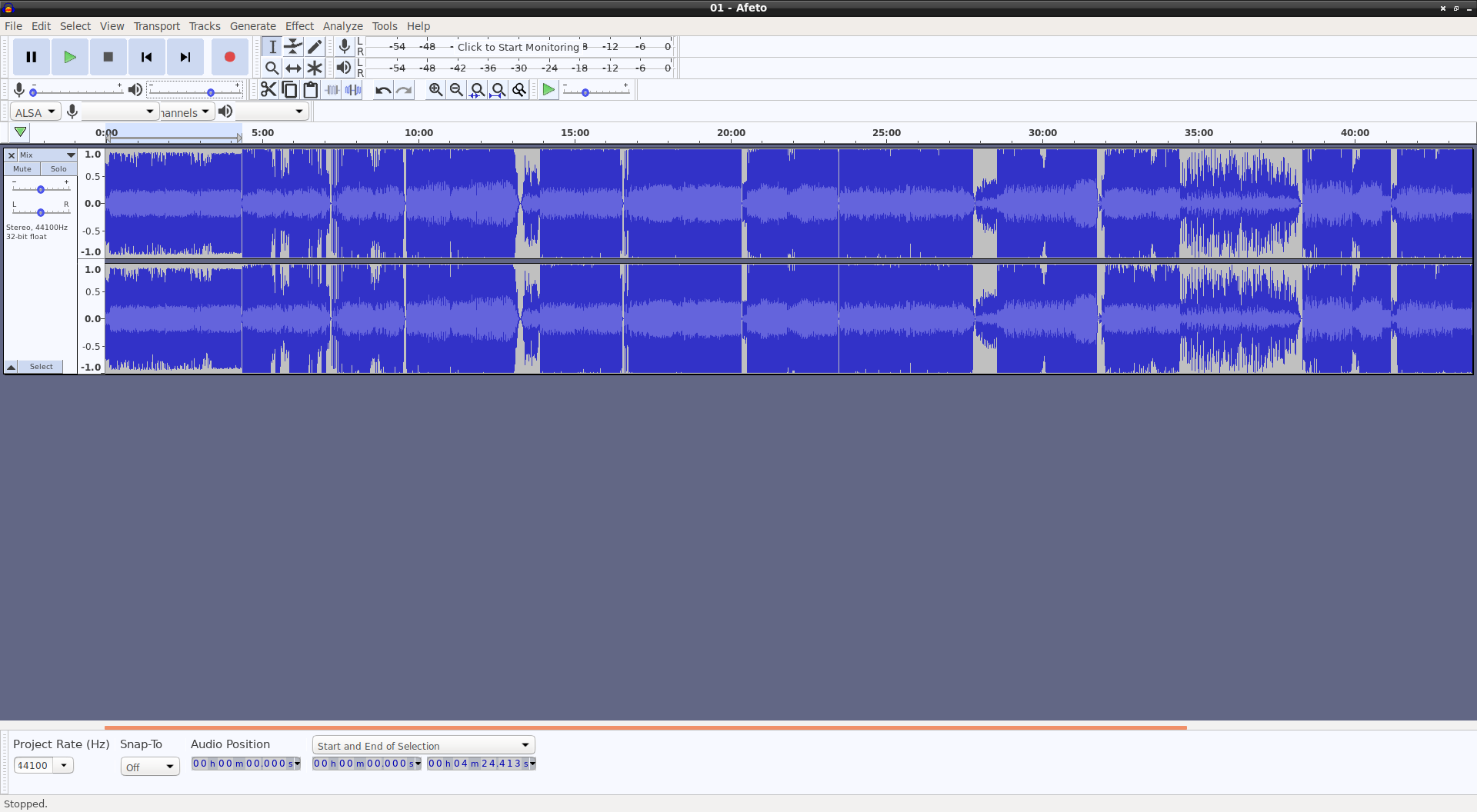
Task: Open the ALSA audio host dropdown
Action: 35,112
